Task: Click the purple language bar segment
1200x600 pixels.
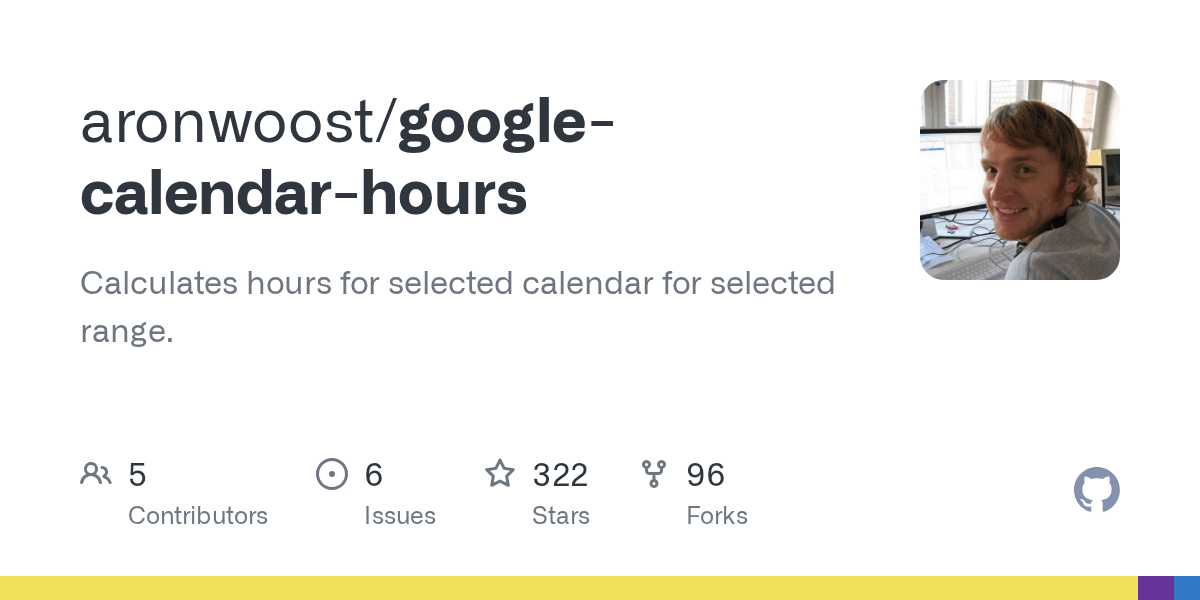Action: 1156,588
